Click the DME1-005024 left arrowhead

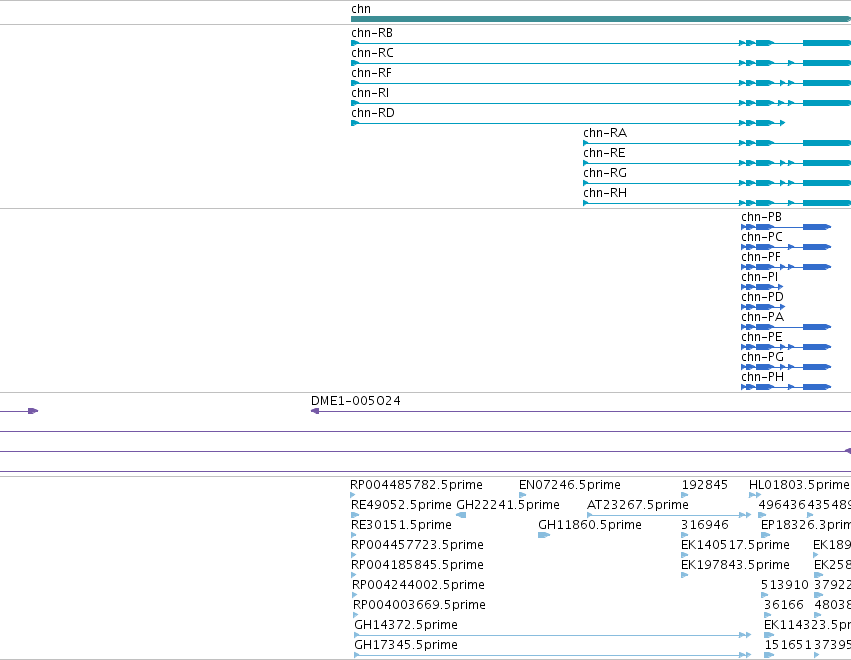coord(315,411)
